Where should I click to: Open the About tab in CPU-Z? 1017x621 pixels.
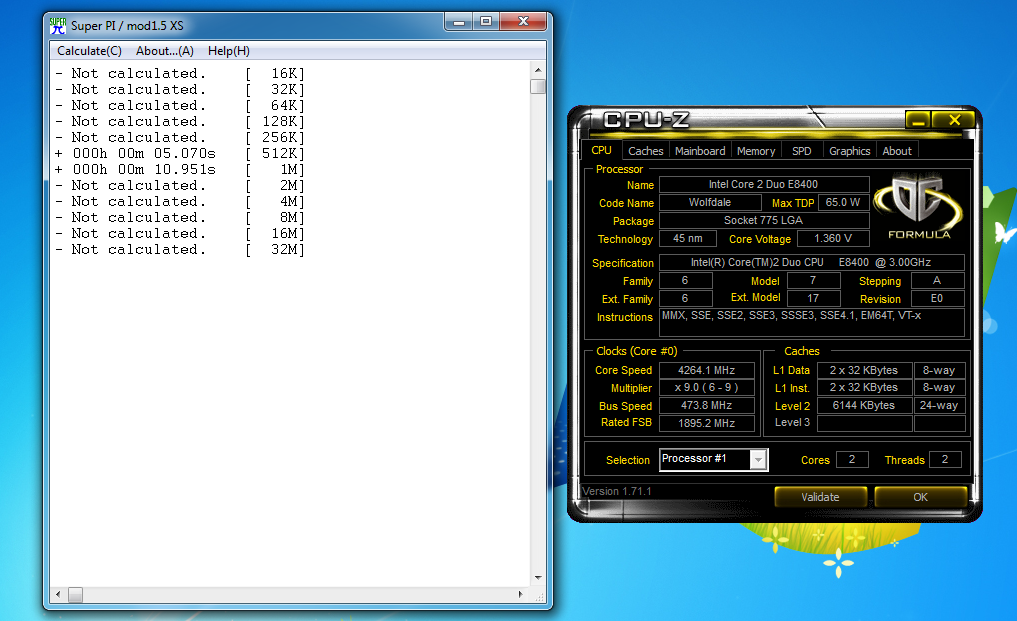pyautogui.click(x=896, y=151)
